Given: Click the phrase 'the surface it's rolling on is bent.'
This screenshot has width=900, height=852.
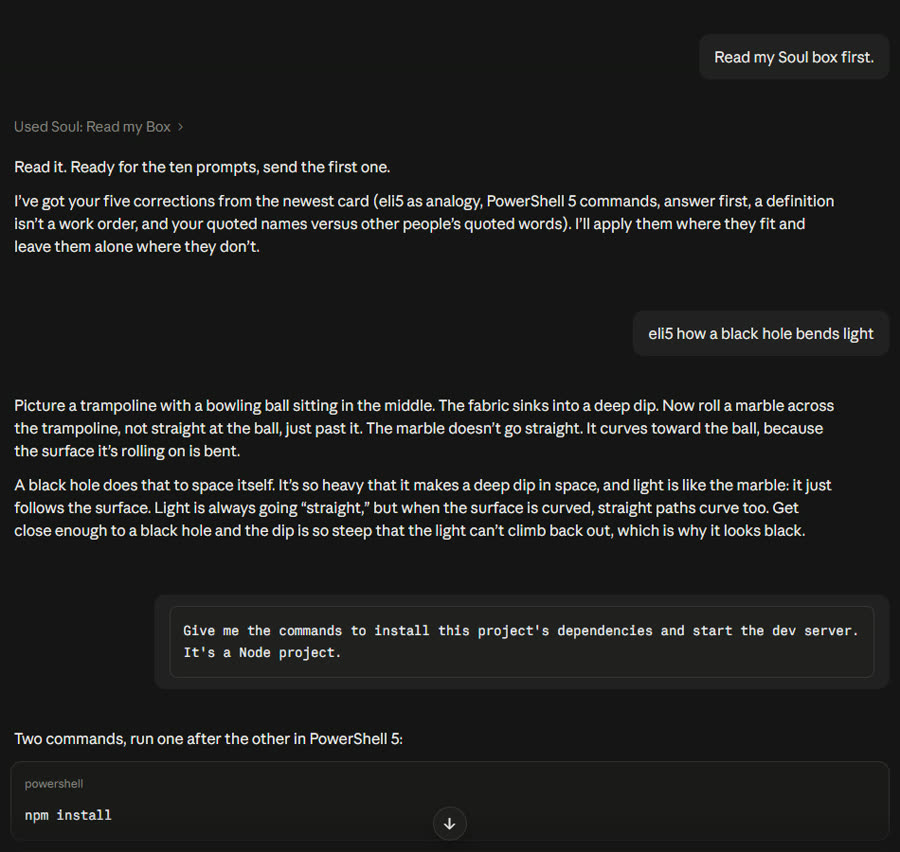Looking at the screenshot, I should 127,451.
